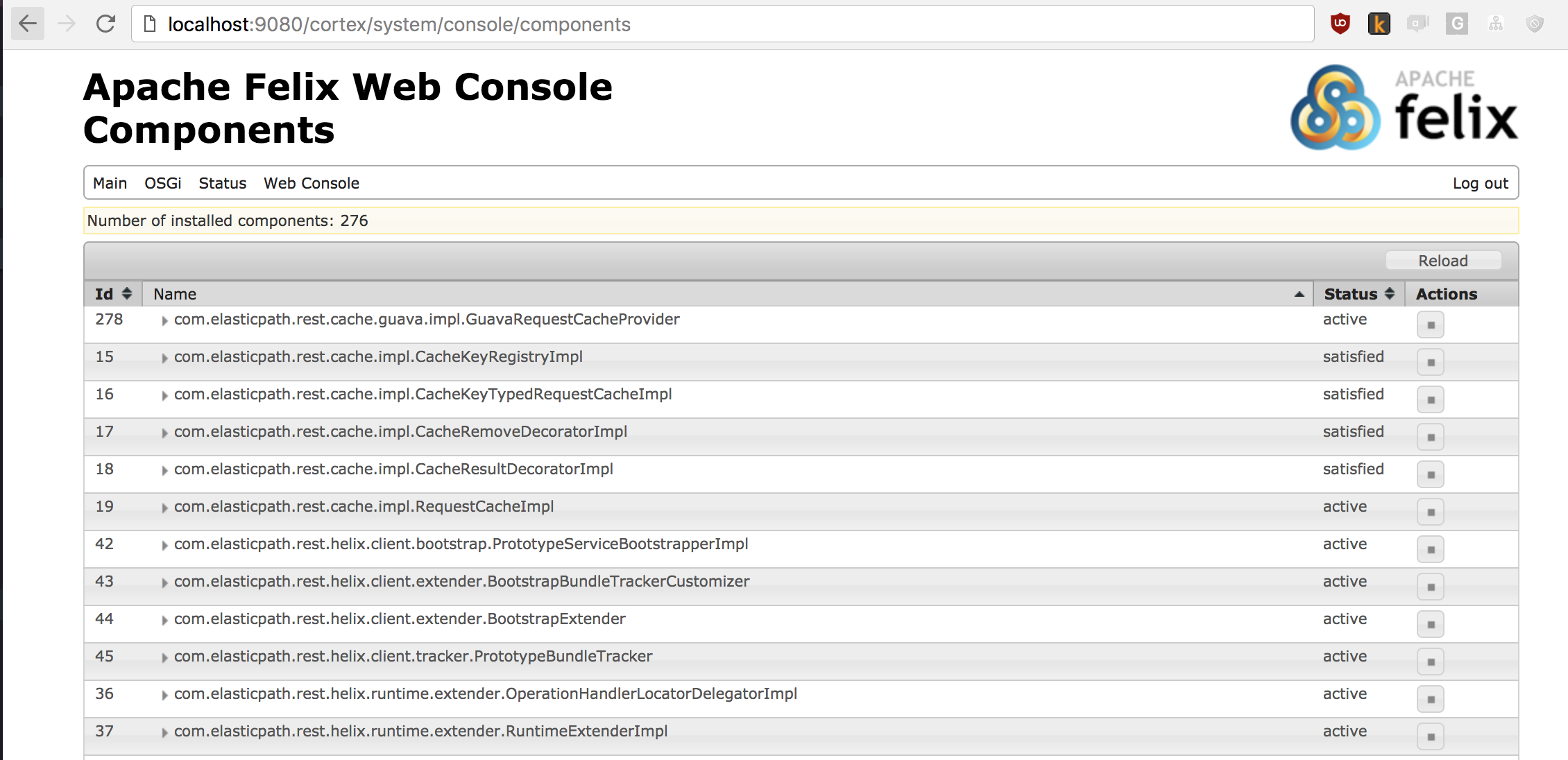Expand CacheRemoveDecoratorImpl row triangle
The image size is (1568, 760).
tap(164, 433)
